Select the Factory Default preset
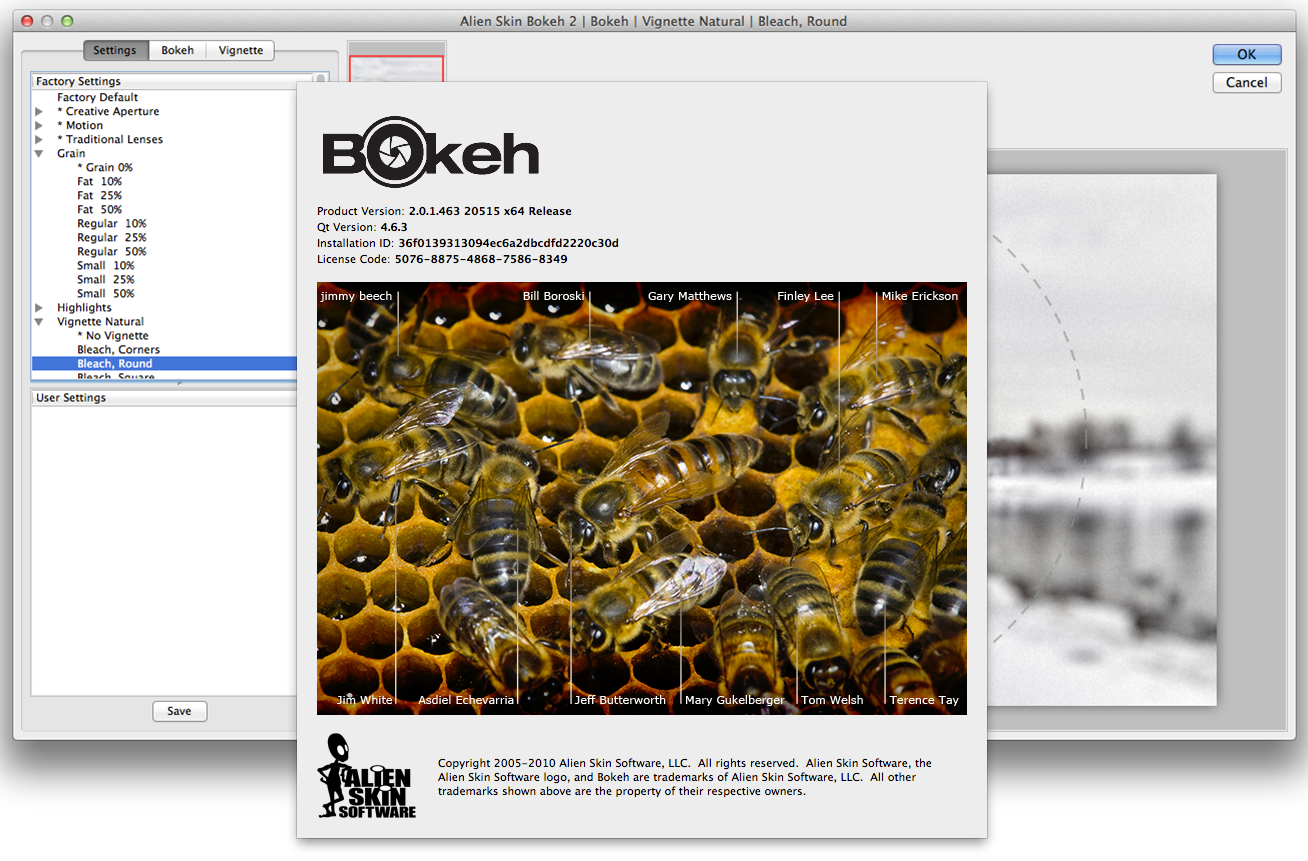Image resolution: width=1308 pixels, height=861 pixels. point(97,97)
